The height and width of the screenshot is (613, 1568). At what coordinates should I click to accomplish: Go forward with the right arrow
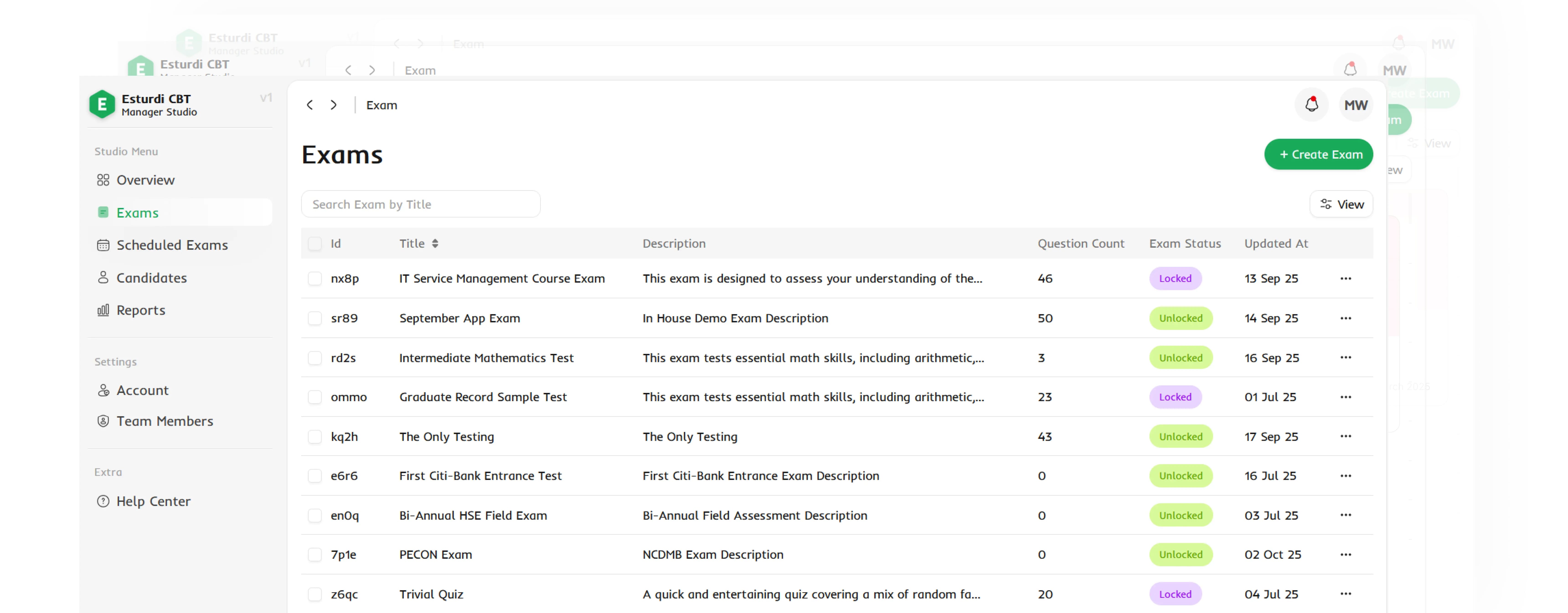pos(334,105)
